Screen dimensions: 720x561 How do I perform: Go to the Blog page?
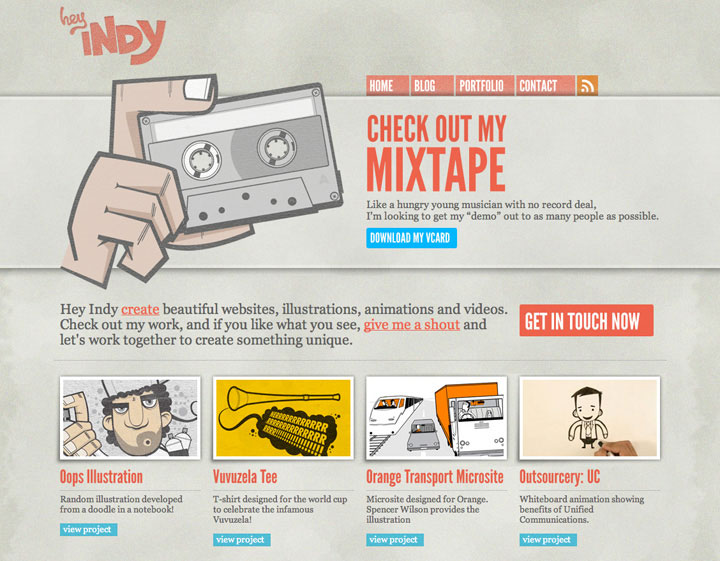432,85
